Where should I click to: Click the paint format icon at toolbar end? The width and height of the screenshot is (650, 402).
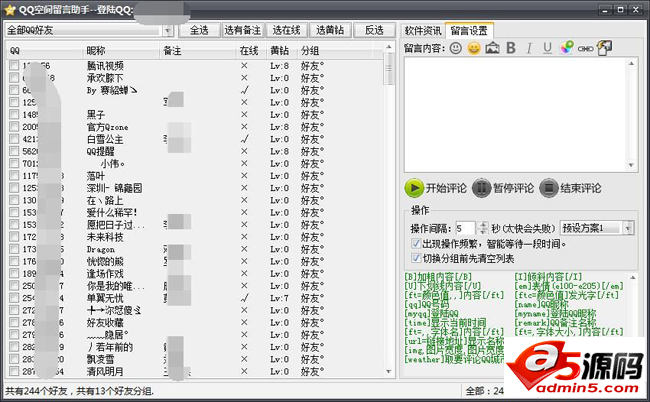[604, 48]
